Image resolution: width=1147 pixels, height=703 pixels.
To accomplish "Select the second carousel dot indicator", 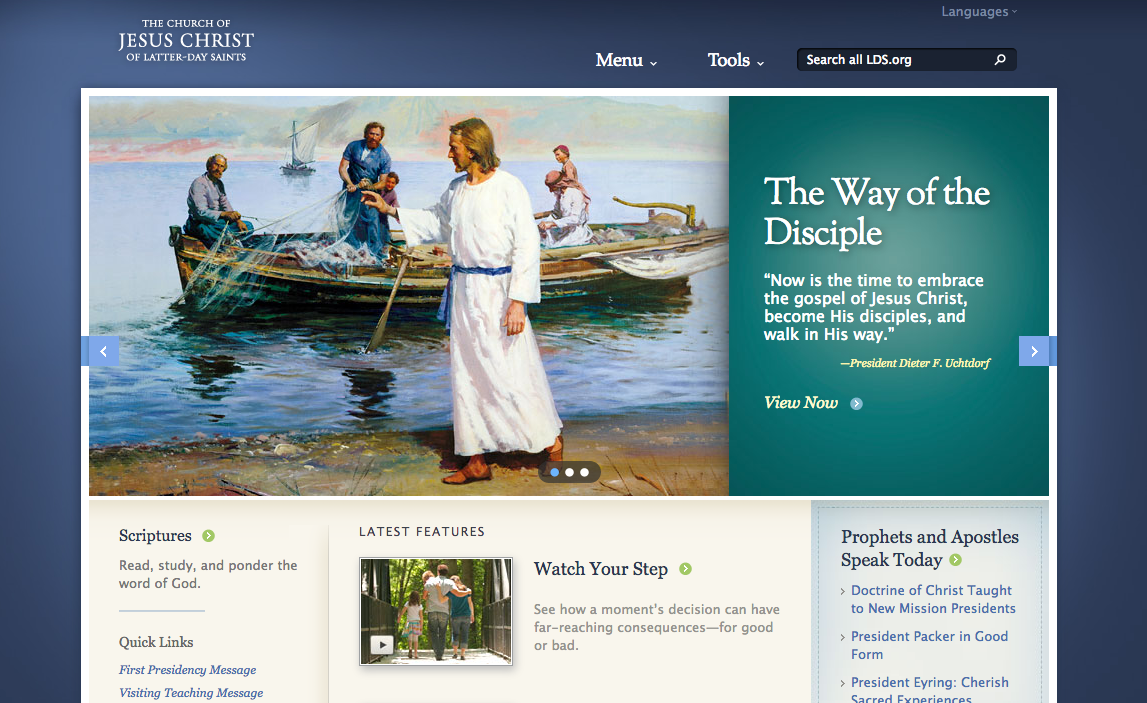I will 569,472.
